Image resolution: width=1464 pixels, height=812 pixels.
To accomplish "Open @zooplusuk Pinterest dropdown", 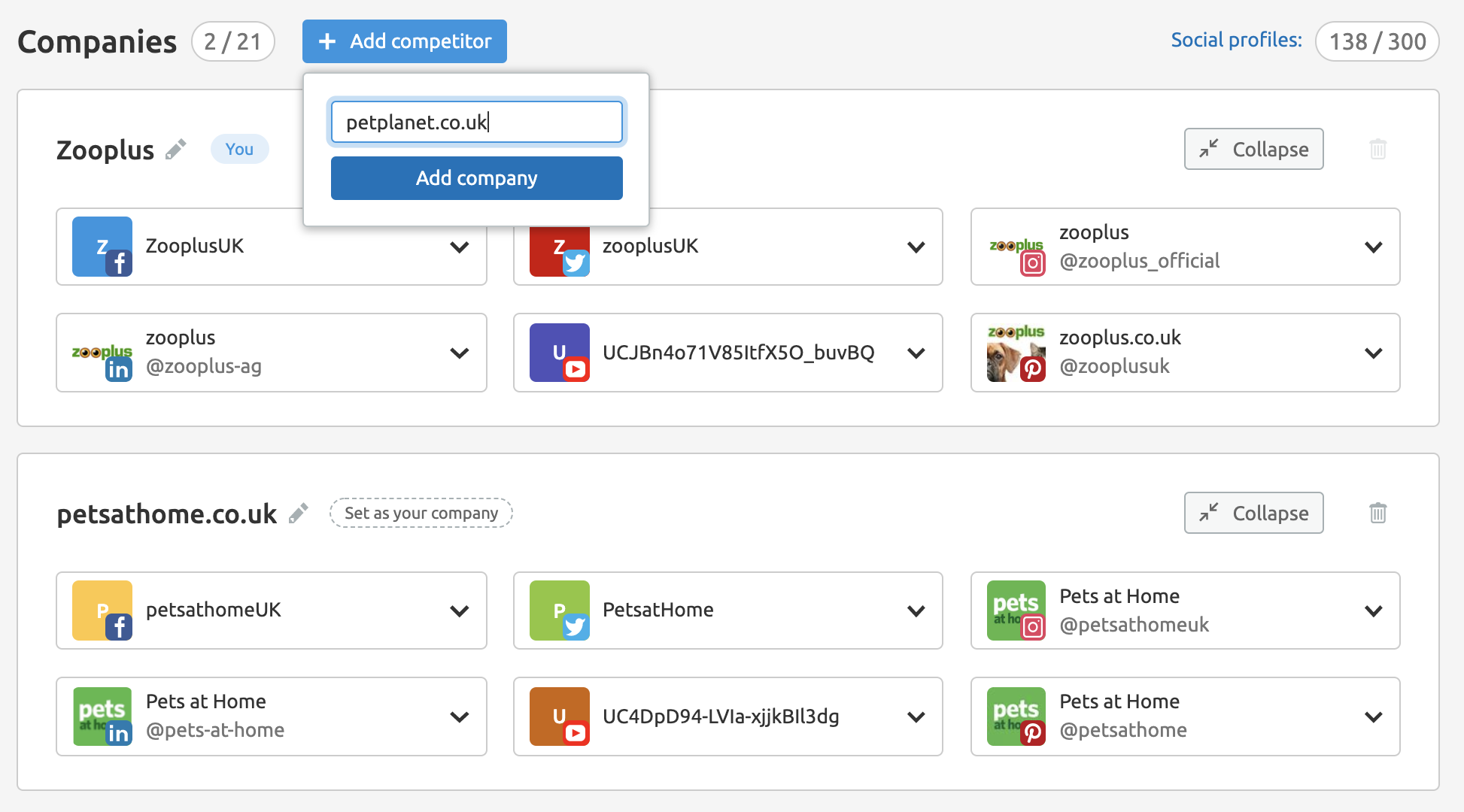I will 1374,353.
